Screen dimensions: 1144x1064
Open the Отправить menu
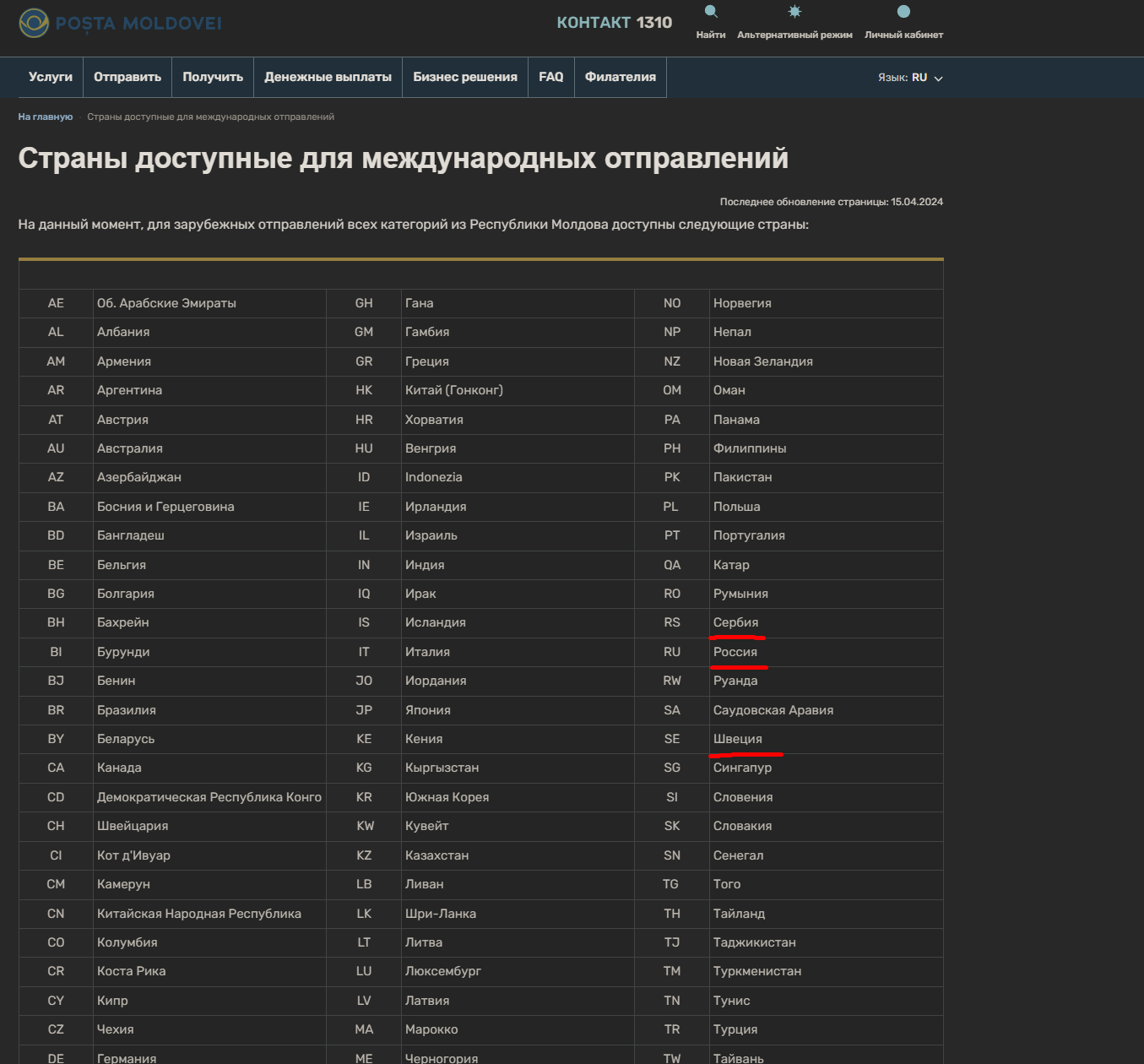point(127,77)
